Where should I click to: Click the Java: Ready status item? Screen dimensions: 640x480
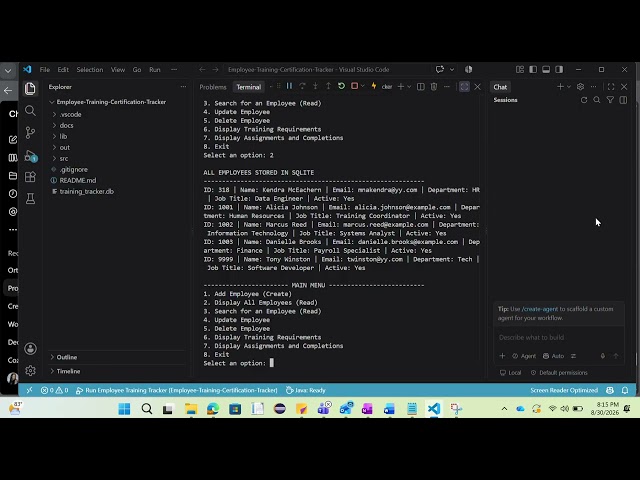click(x=305, y=390)
